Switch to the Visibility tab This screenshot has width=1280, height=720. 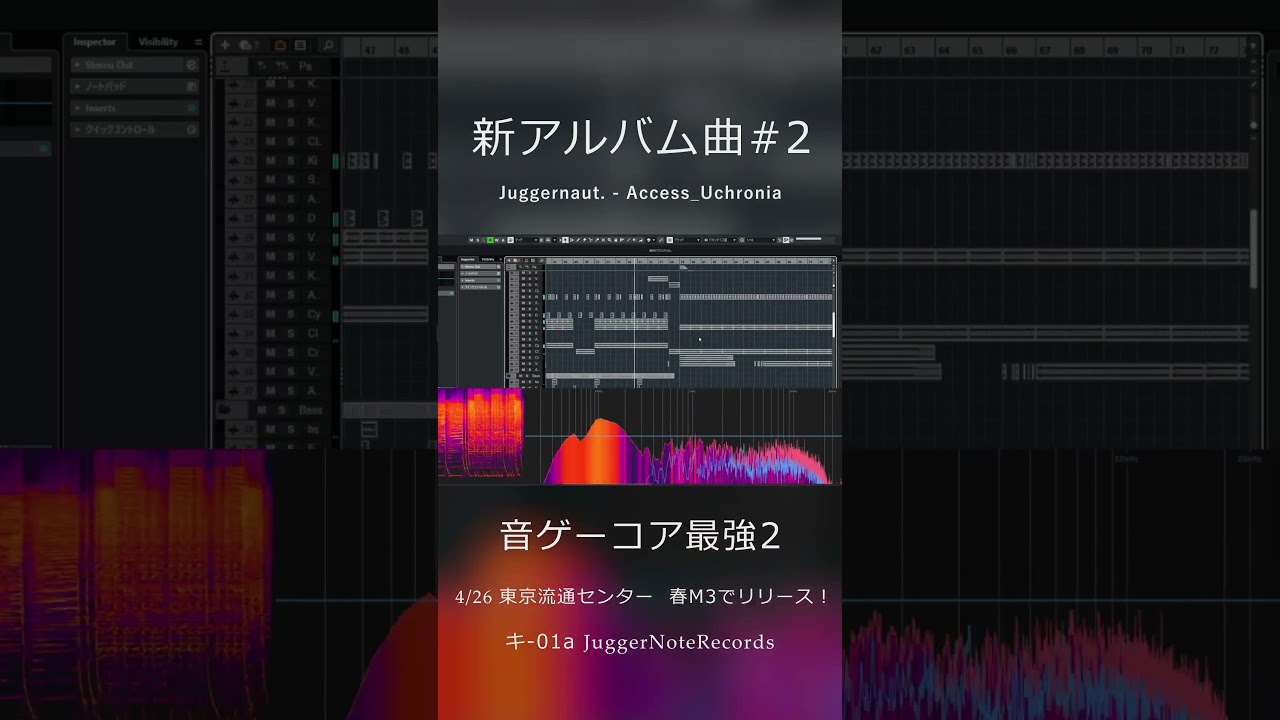158,42
